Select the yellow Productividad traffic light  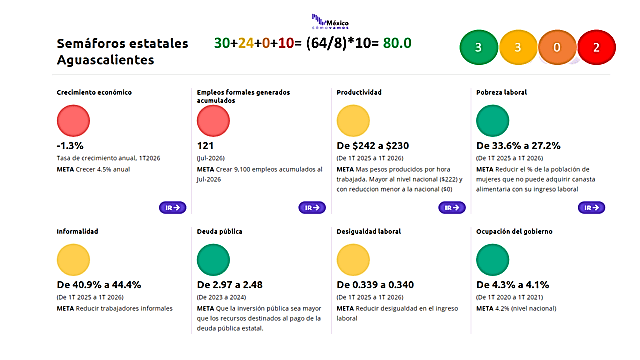tap(353, 121)
